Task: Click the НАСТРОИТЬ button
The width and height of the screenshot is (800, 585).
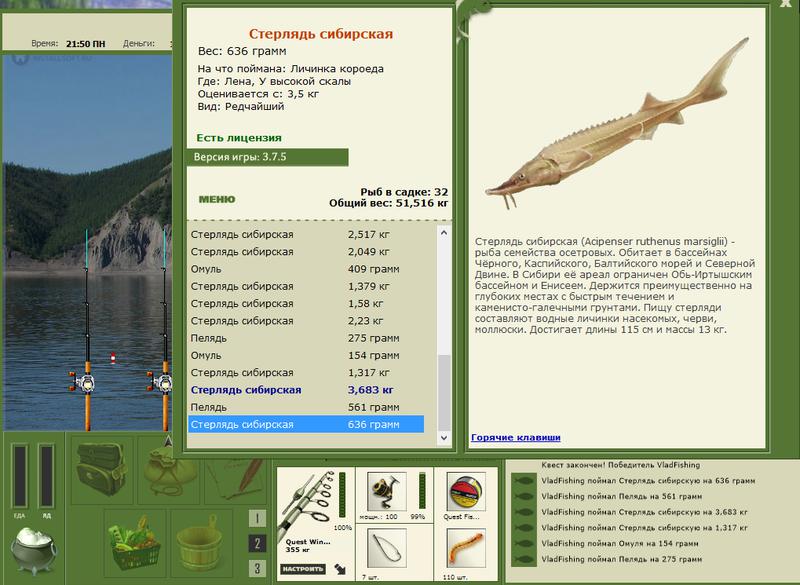Action: point(302,569)
